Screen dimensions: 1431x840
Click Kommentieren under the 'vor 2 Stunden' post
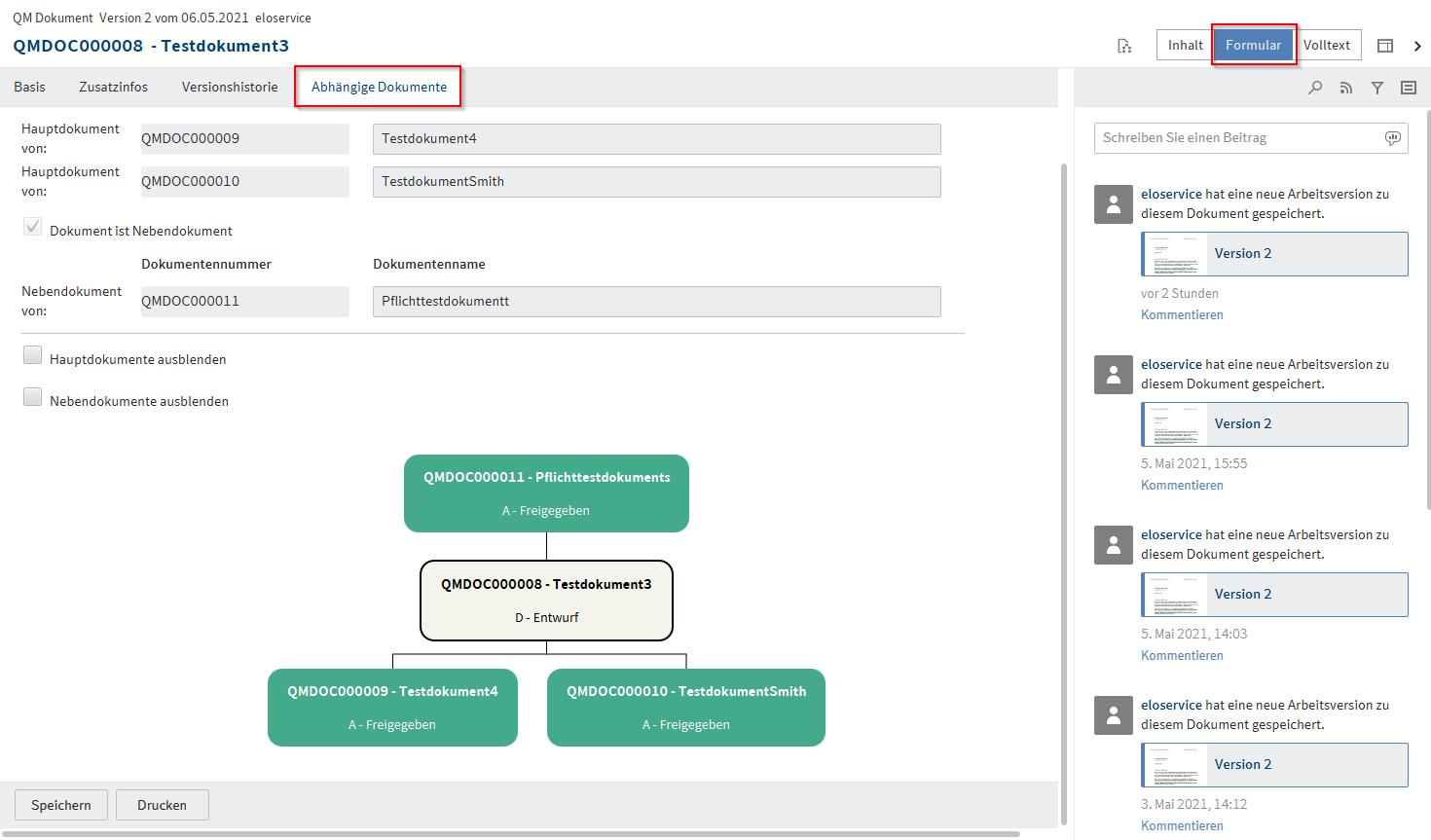click(1182, 315)
